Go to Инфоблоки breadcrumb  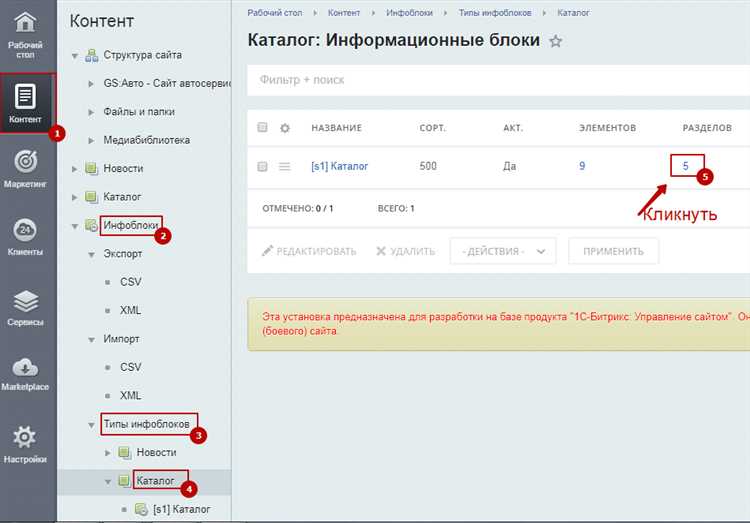click(409, 13)
